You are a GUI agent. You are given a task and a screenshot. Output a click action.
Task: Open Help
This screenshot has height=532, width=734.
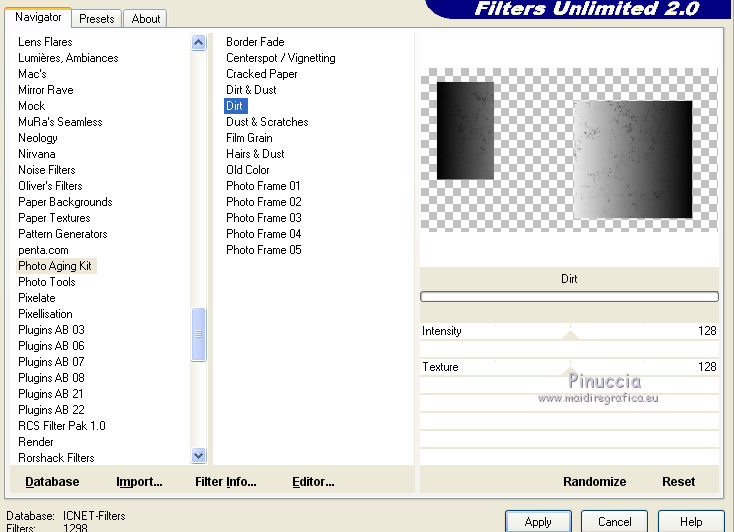pos(691,522)
